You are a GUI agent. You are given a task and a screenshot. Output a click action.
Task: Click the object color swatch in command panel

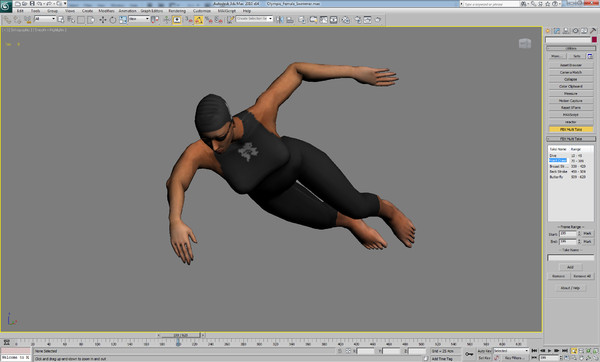(x=594, y=40)
